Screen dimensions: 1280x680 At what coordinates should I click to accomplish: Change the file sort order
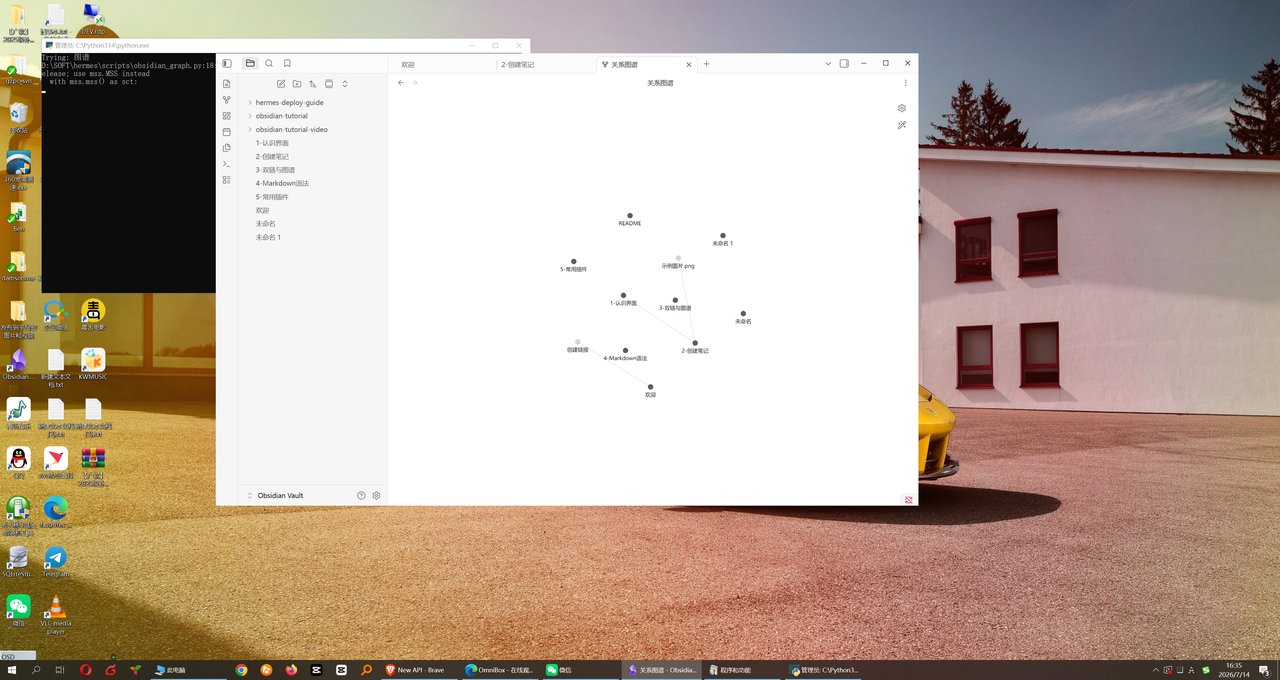(x=313, y=84)
